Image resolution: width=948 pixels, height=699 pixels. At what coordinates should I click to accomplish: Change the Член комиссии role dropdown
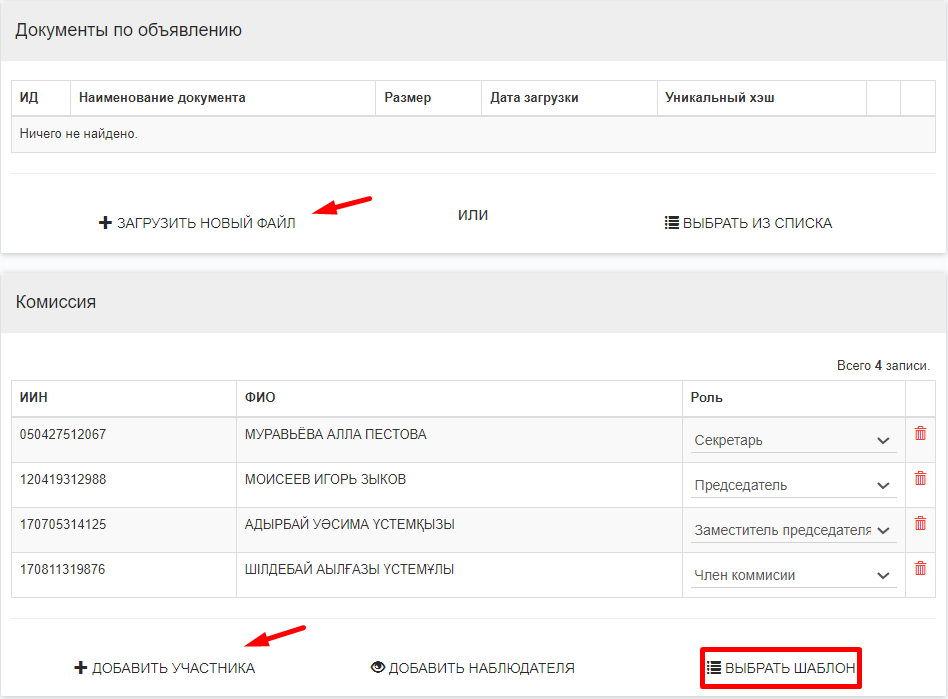[x=793, y=575]
